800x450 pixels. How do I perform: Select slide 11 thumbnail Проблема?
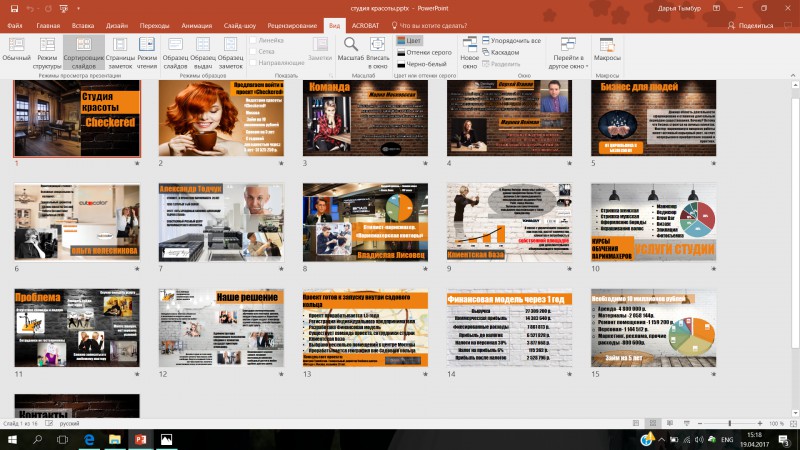tap(77, 328)
